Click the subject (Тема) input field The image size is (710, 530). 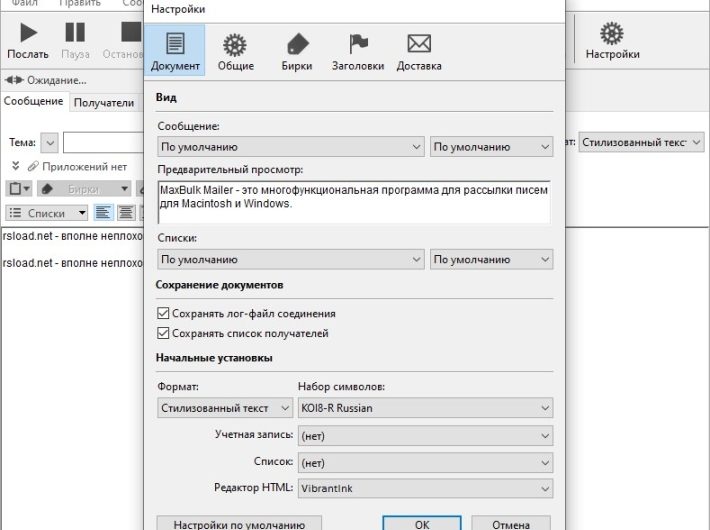[104, 143]
